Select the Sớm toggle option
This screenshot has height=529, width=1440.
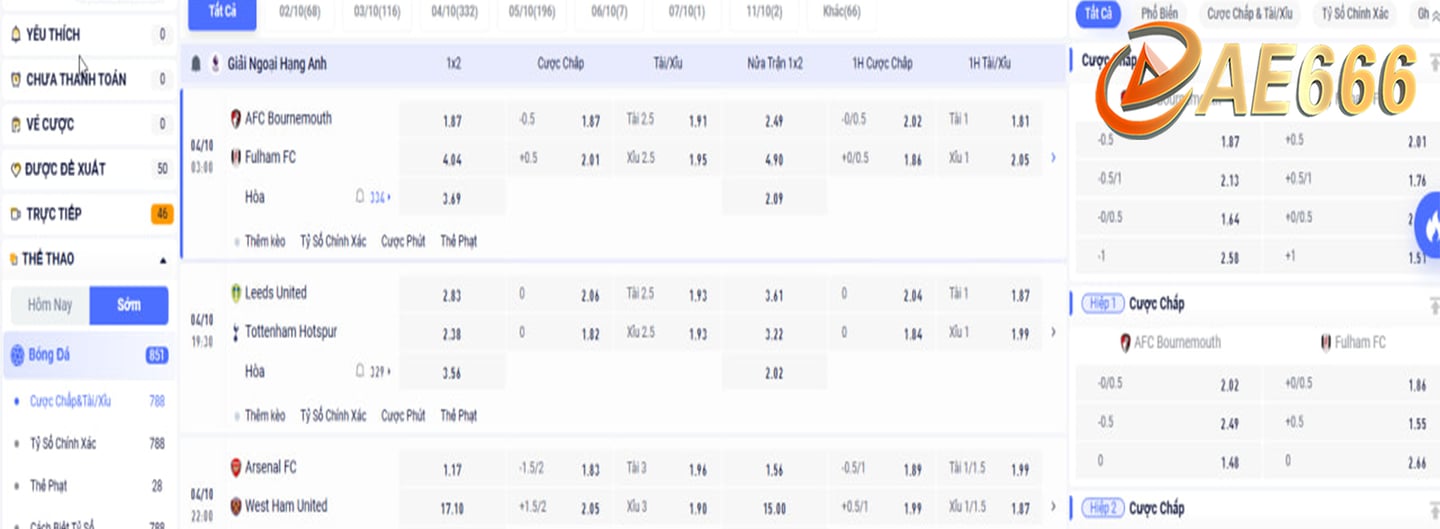point(129,305)
